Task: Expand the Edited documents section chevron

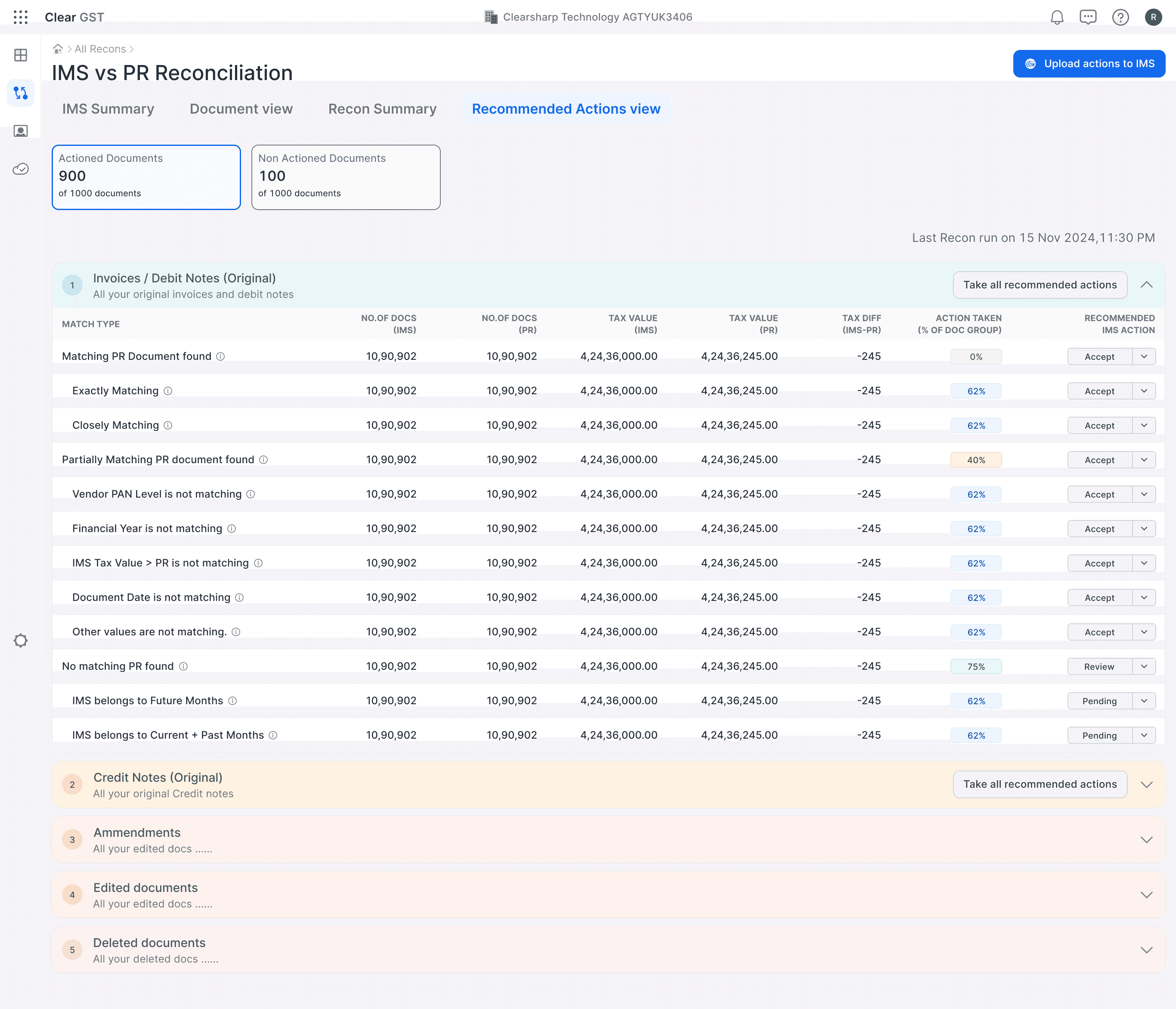Action: click(x=1146, y=895)
